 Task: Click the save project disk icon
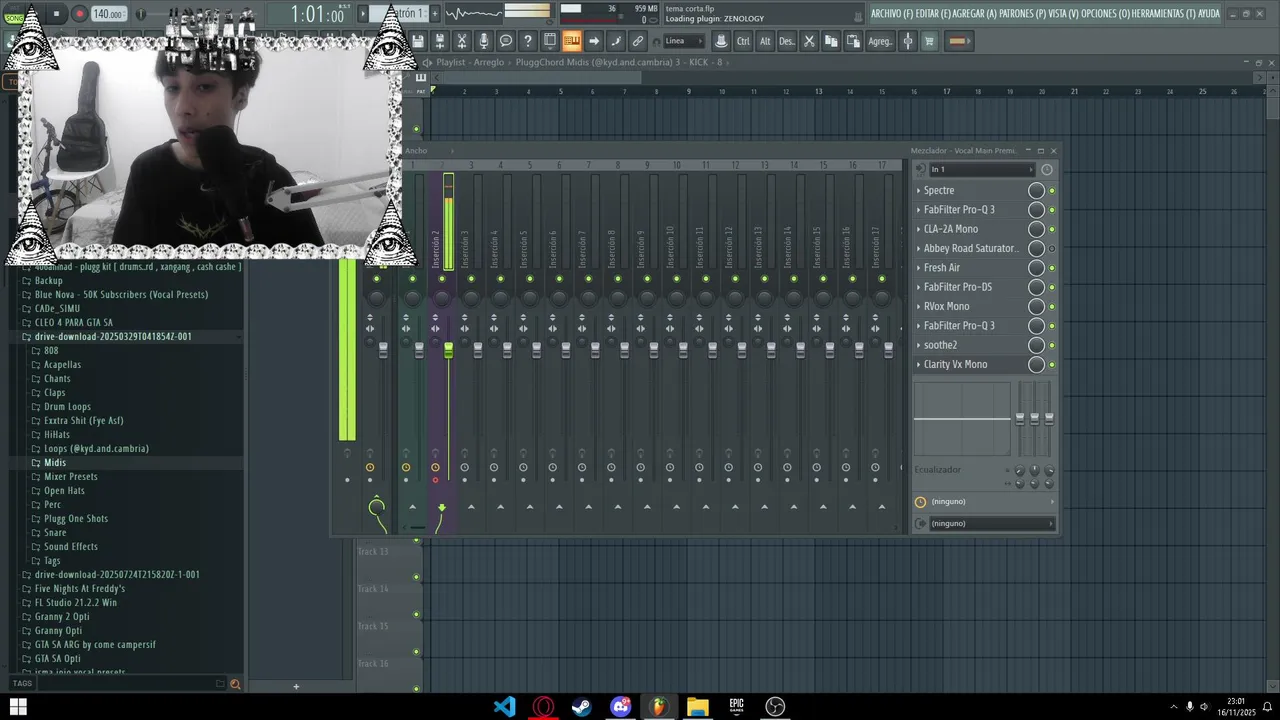pyautogui.click(x=418, y=41)
